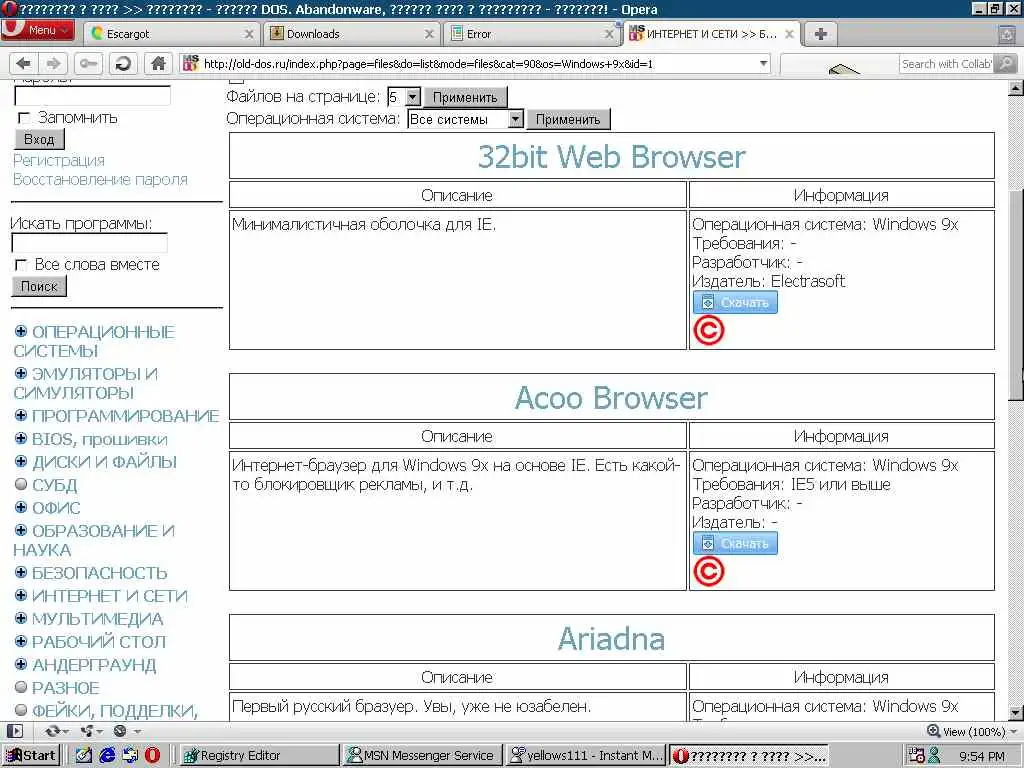This screenshot has width=1024, height=768.
Task: Close the Escargot tab
Action: click(x=249, y=34)
